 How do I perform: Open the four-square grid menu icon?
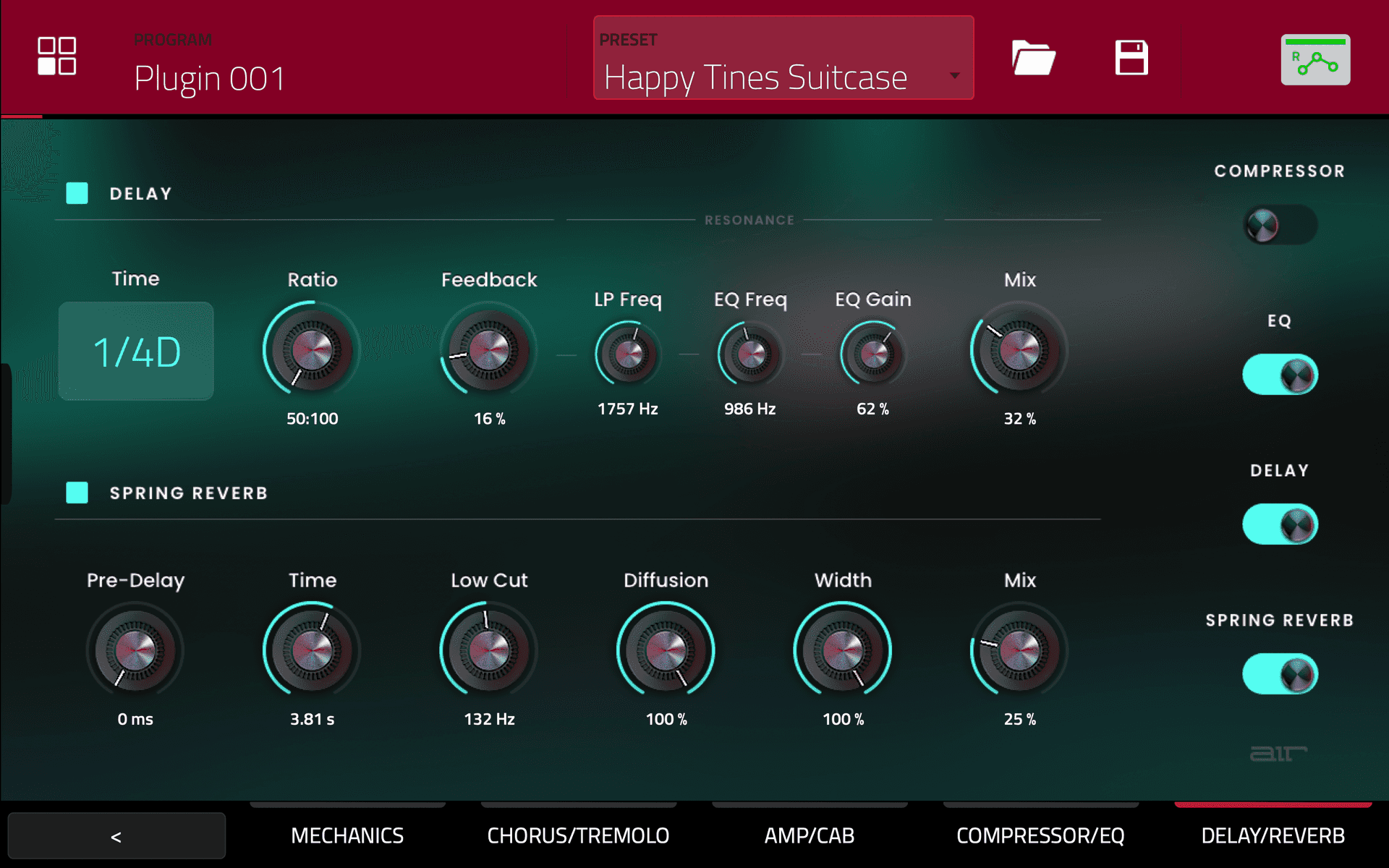(x=56, y=56)
